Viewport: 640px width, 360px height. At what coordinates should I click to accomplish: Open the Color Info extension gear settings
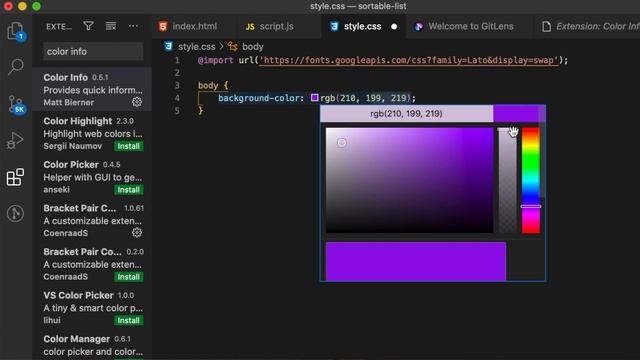pyautogui.click(x=137, y=102)
